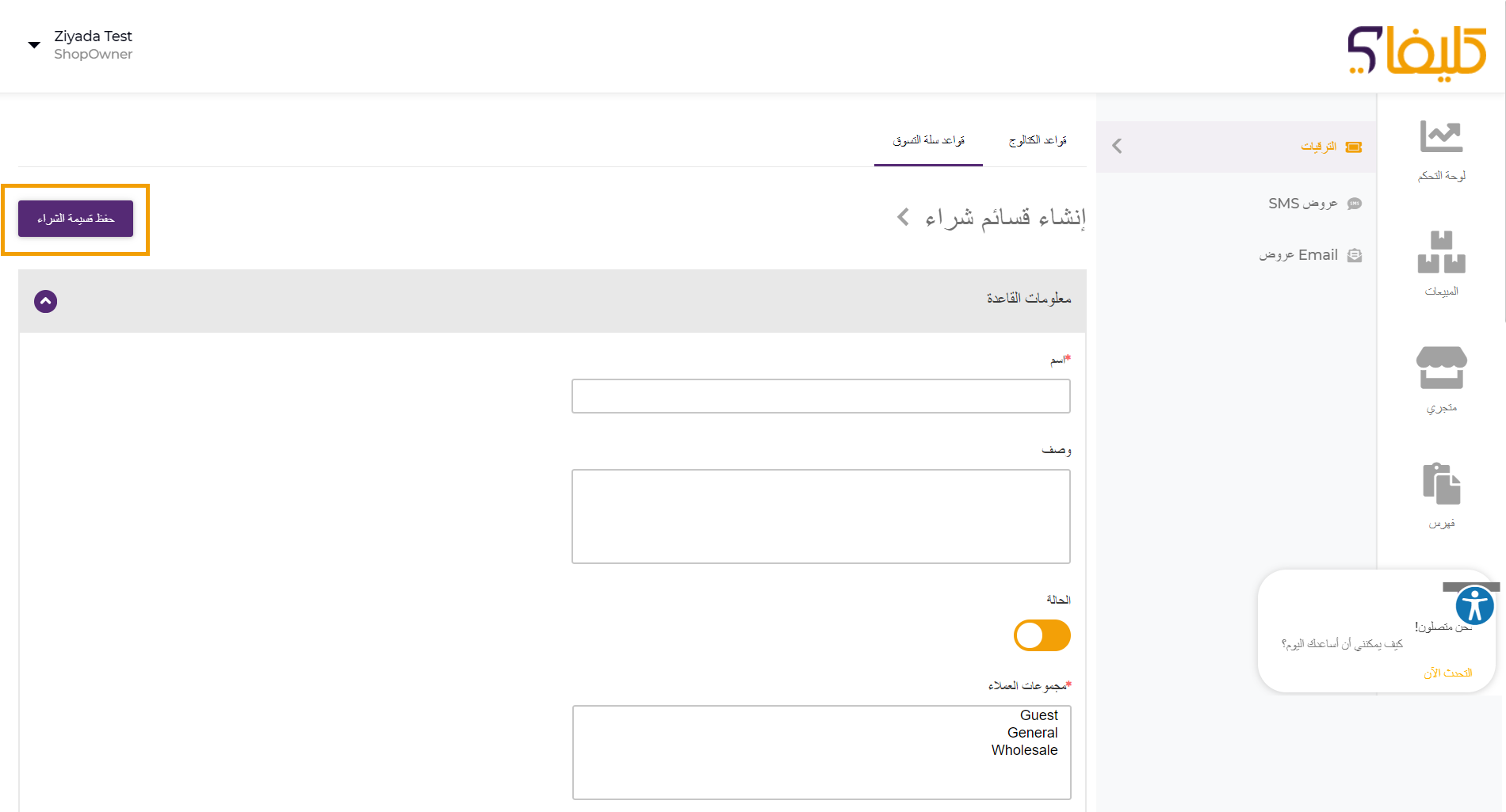1506x812 pixels.
Task: Select General in customer groups list
Action: pyautogui.click(x=1032, y=733)
